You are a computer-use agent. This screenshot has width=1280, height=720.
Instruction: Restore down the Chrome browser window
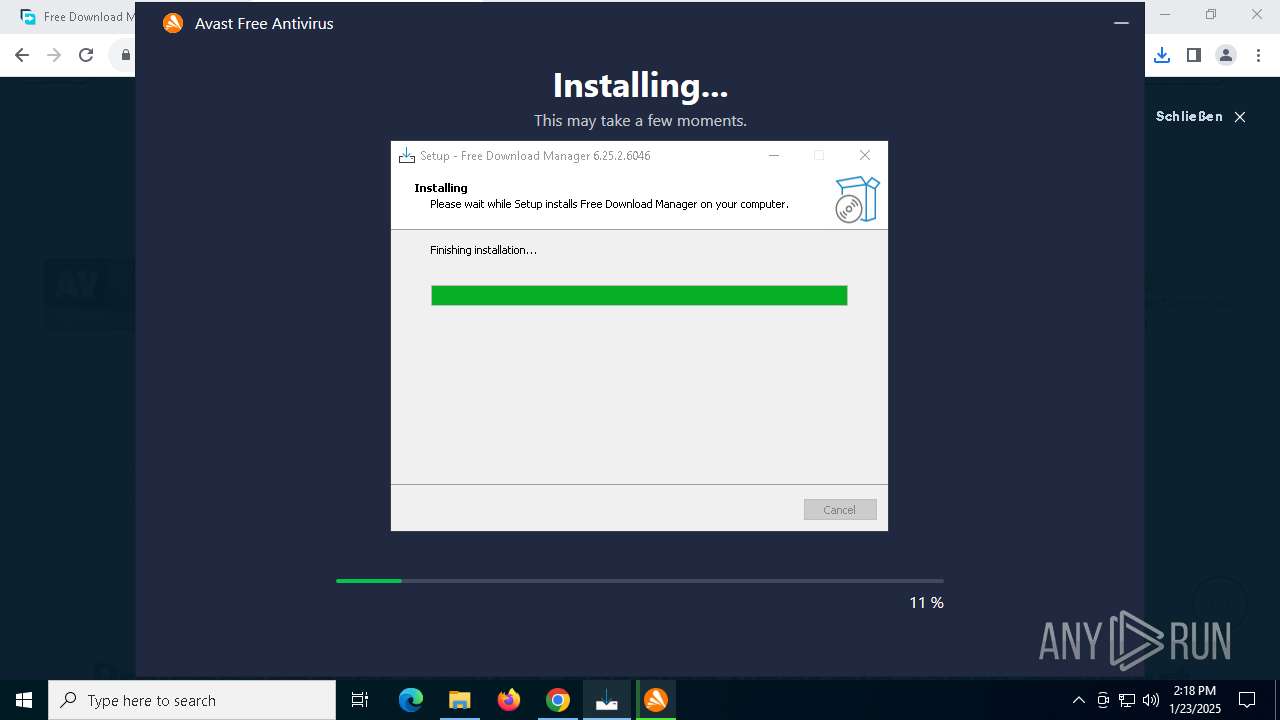click(1211, 15)
